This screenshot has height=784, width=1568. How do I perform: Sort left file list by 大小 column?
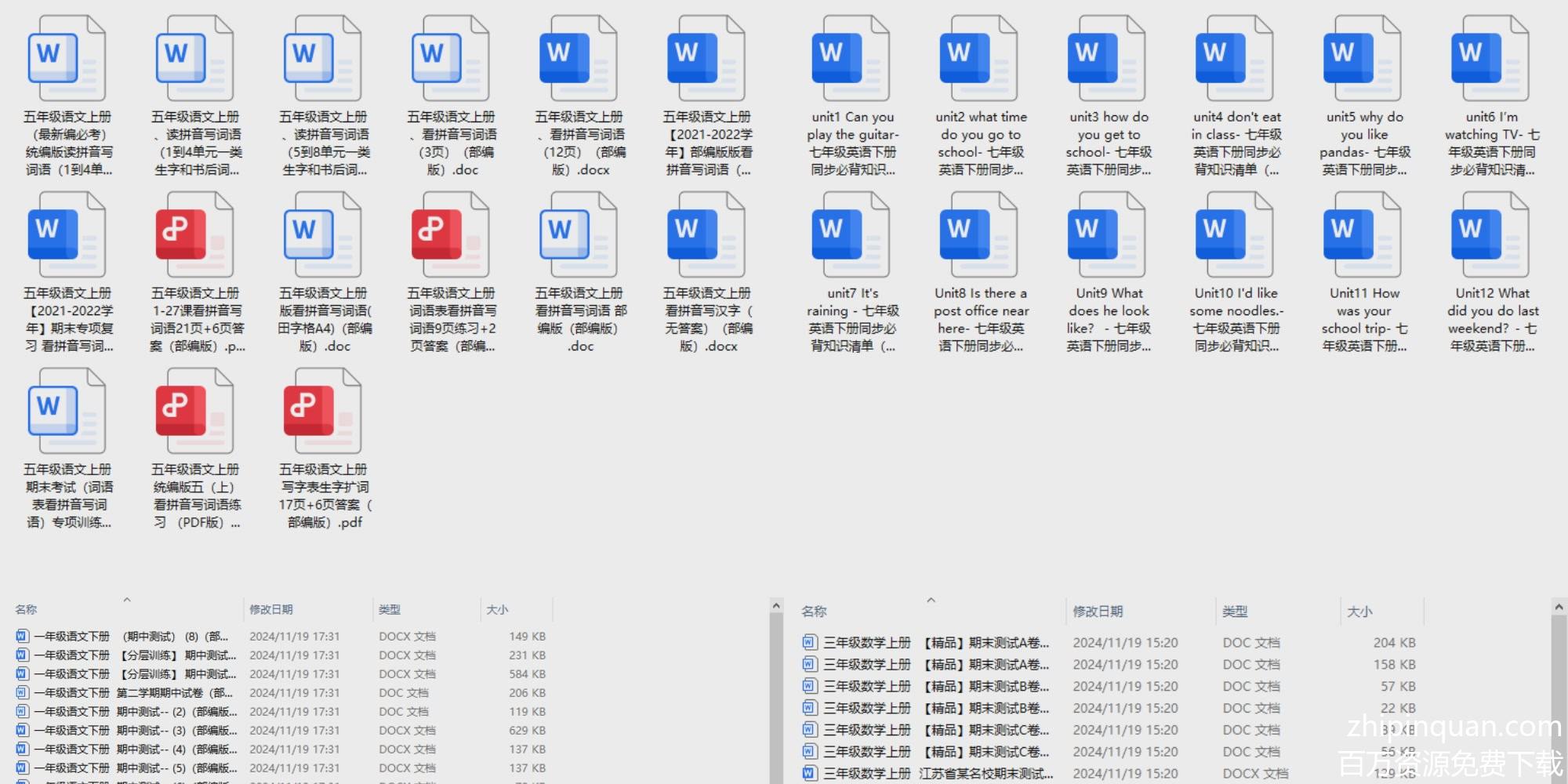tap(497, 609)
